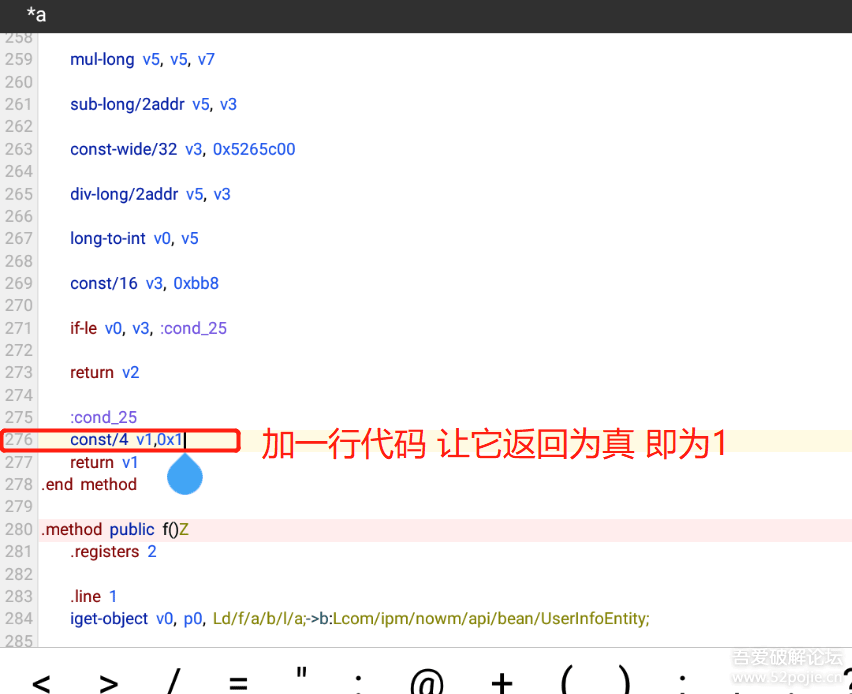Image resolution: width=852 pixels, height=694 pixels.
Task: Insert a "/" using the symbol bar
Action: [172, 680]
